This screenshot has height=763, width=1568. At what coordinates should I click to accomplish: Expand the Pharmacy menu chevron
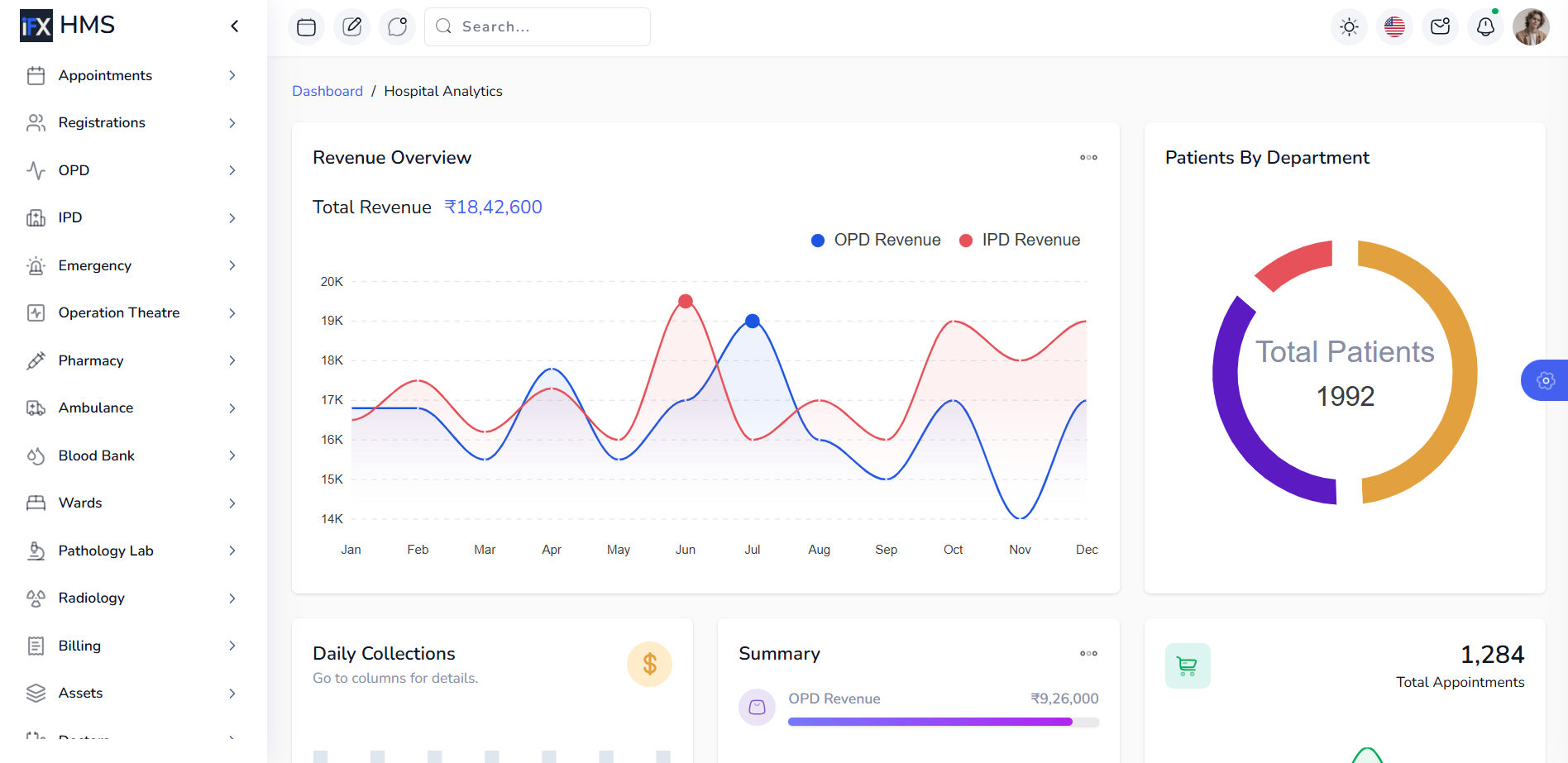coord(232,360)
